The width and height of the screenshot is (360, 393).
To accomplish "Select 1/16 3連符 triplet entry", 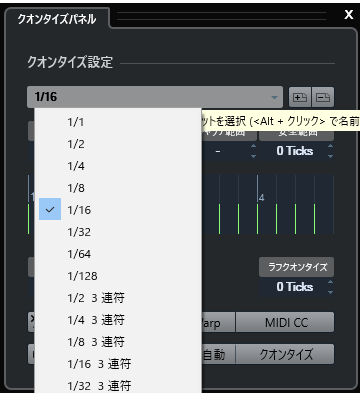I will point(118,364).
